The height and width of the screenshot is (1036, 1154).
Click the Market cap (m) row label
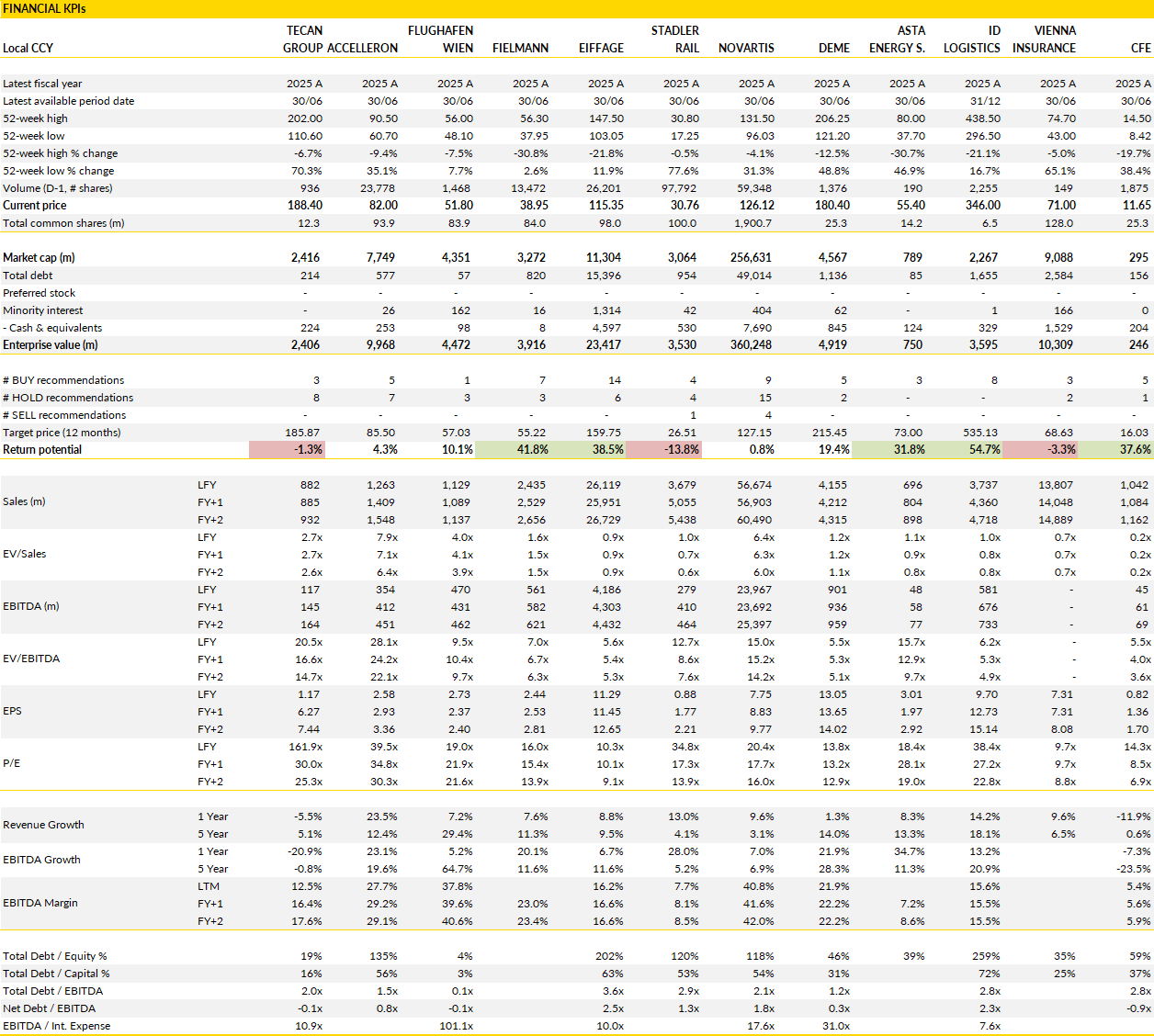[x=39, y=258]
